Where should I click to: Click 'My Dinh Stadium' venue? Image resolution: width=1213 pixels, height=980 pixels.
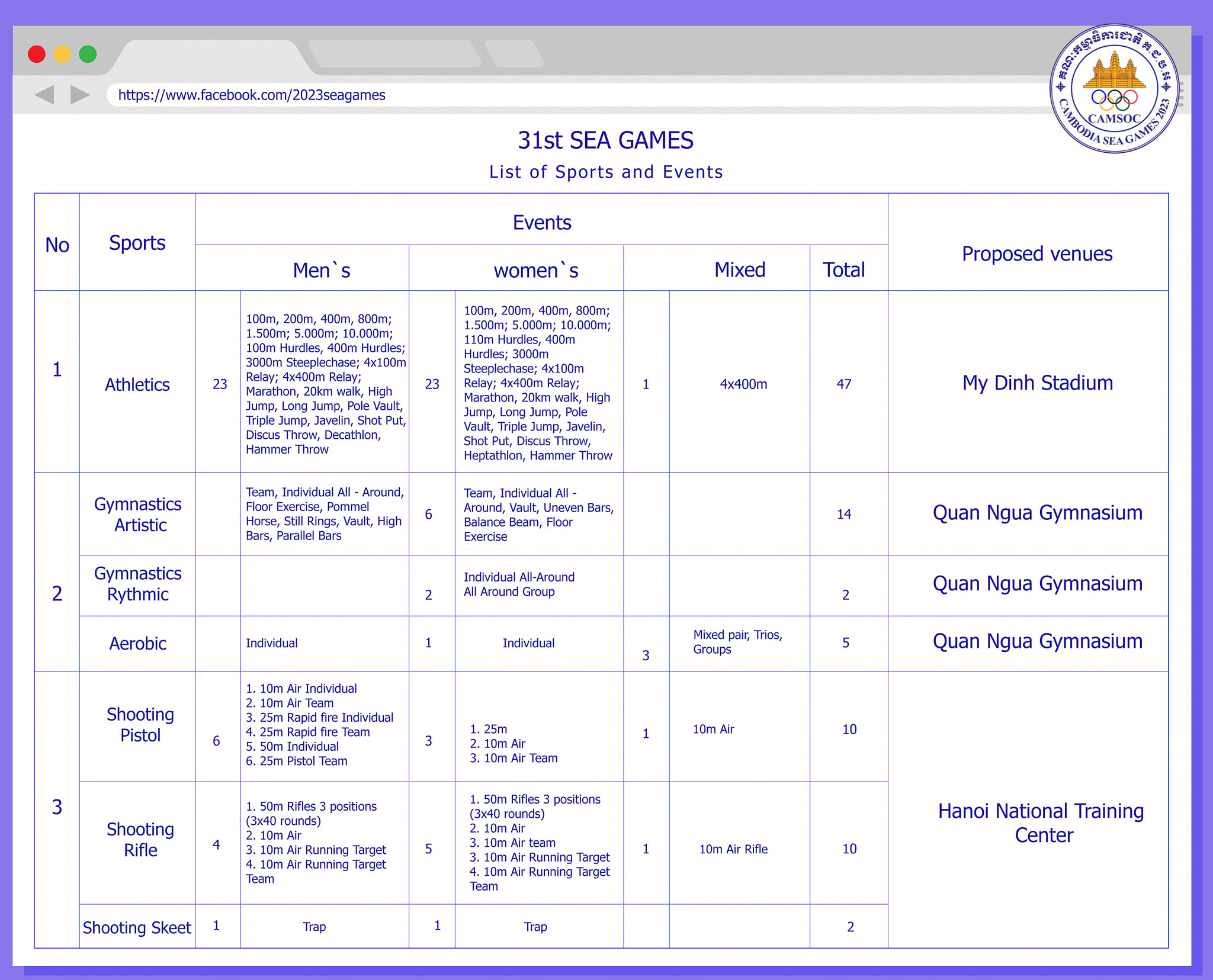pyautogui.click(x=1038, y=383)
